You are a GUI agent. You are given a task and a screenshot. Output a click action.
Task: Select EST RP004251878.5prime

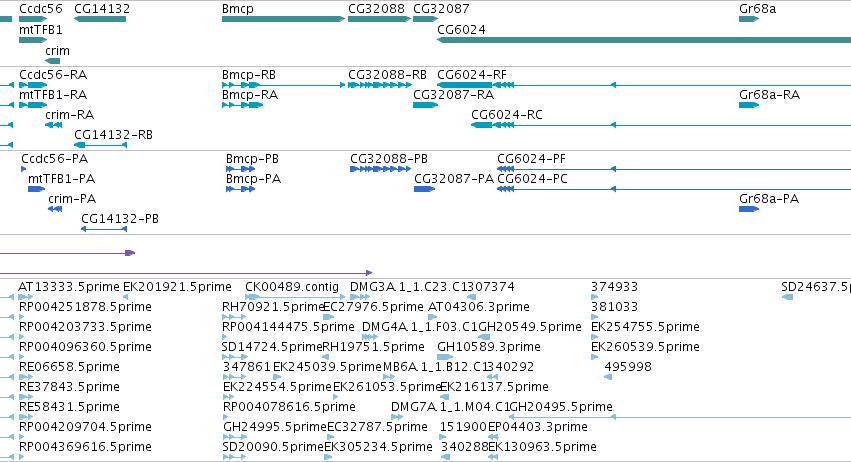click(85, 307)
